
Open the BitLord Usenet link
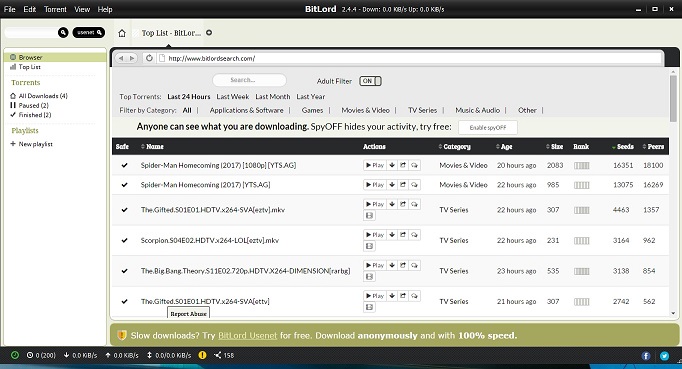pyautogui.click(x=247, y=335)
